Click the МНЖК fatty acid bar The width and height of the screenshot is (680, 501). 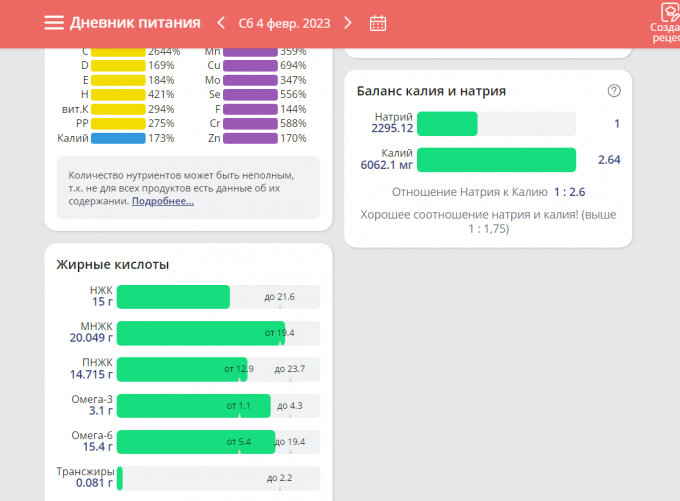pos(217,332)
